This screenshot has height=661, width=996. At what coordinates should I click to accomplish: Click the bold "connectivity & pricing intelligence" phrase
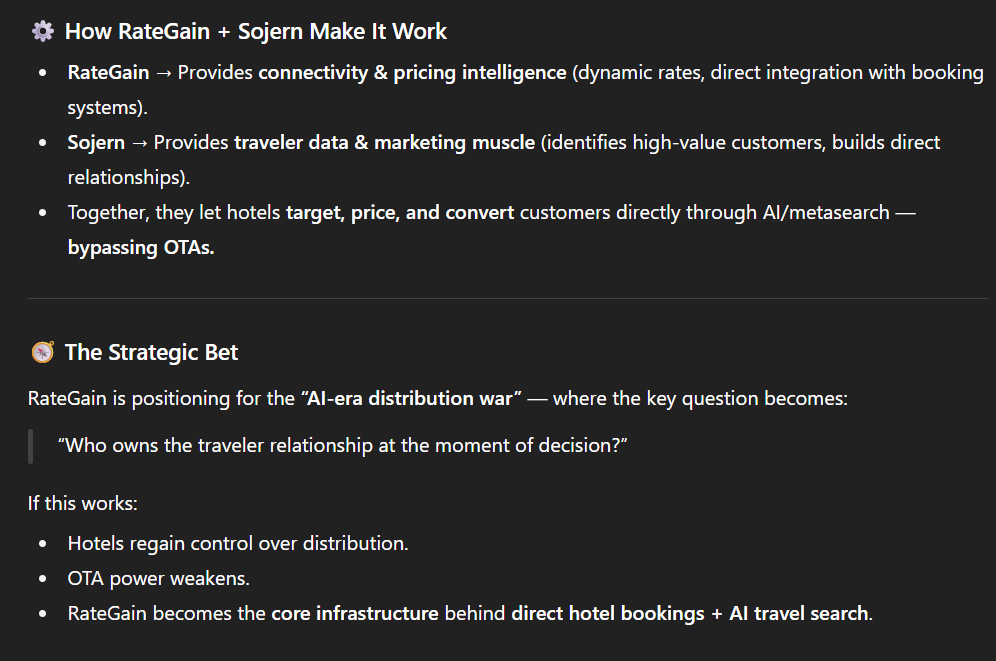tap(412, 73)
